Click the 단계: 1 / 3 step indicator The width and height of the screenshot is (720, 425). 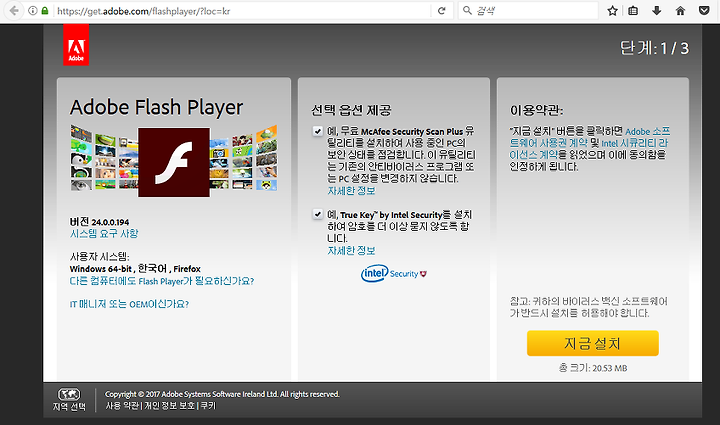click(x=654, y=48)
